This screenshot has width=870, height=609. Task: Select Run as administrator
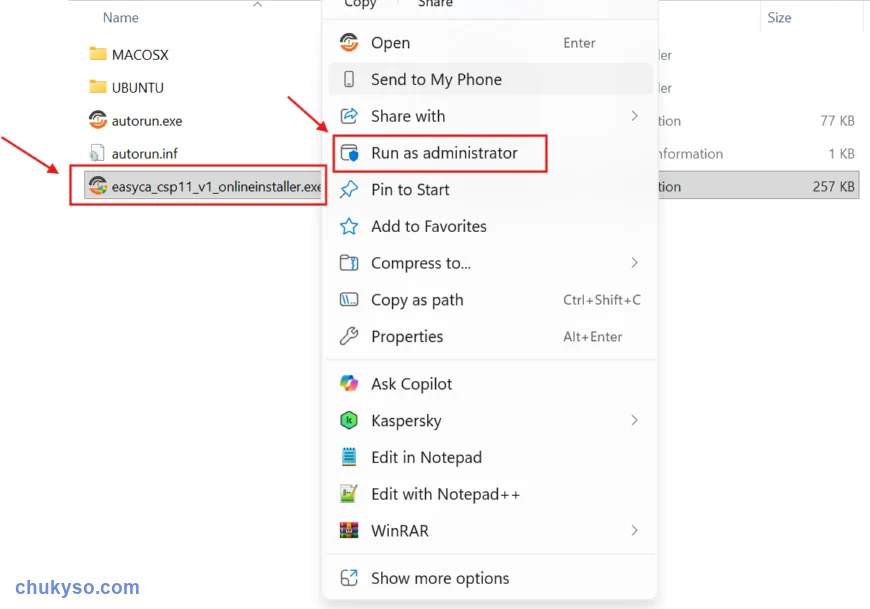(x=490, y=153)
